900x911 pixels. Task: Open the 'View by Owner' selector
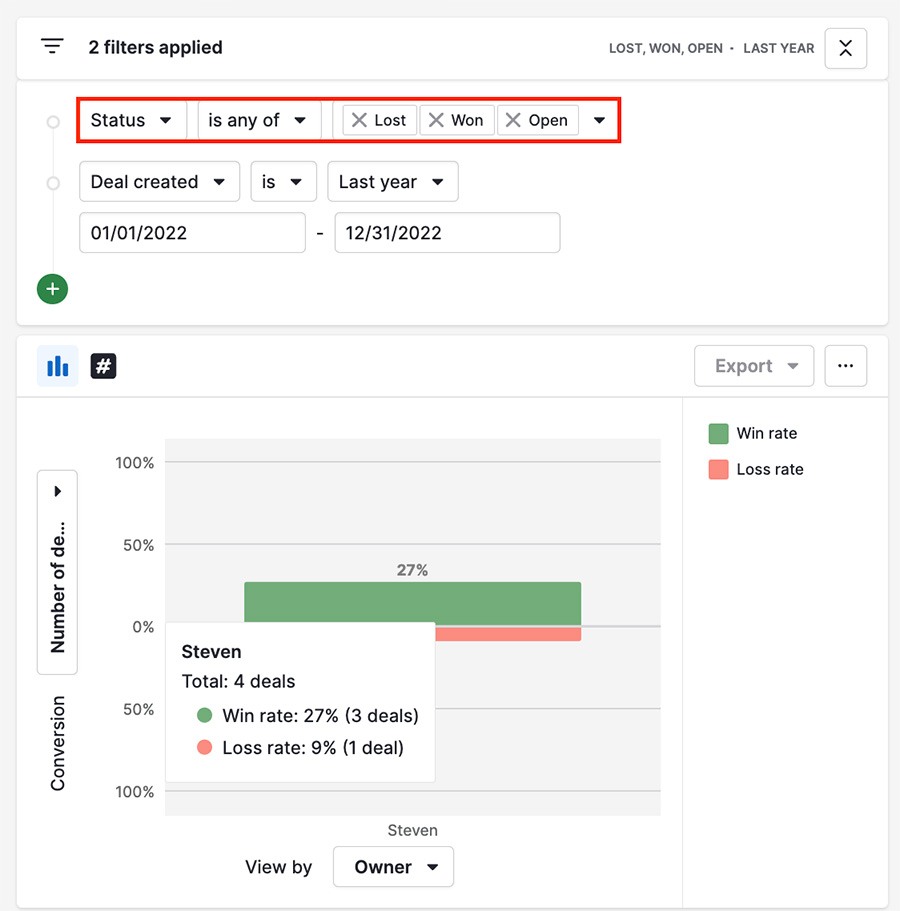pos(393,866)
